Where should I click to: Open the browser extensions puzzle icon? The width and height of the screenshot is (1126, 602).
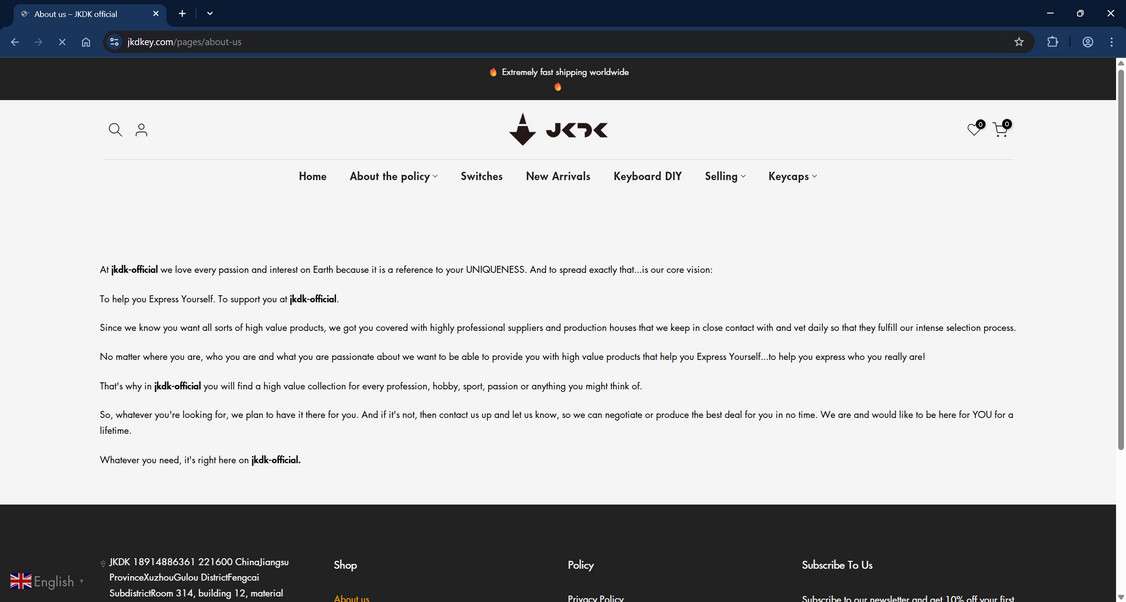tap(1052, 42)
